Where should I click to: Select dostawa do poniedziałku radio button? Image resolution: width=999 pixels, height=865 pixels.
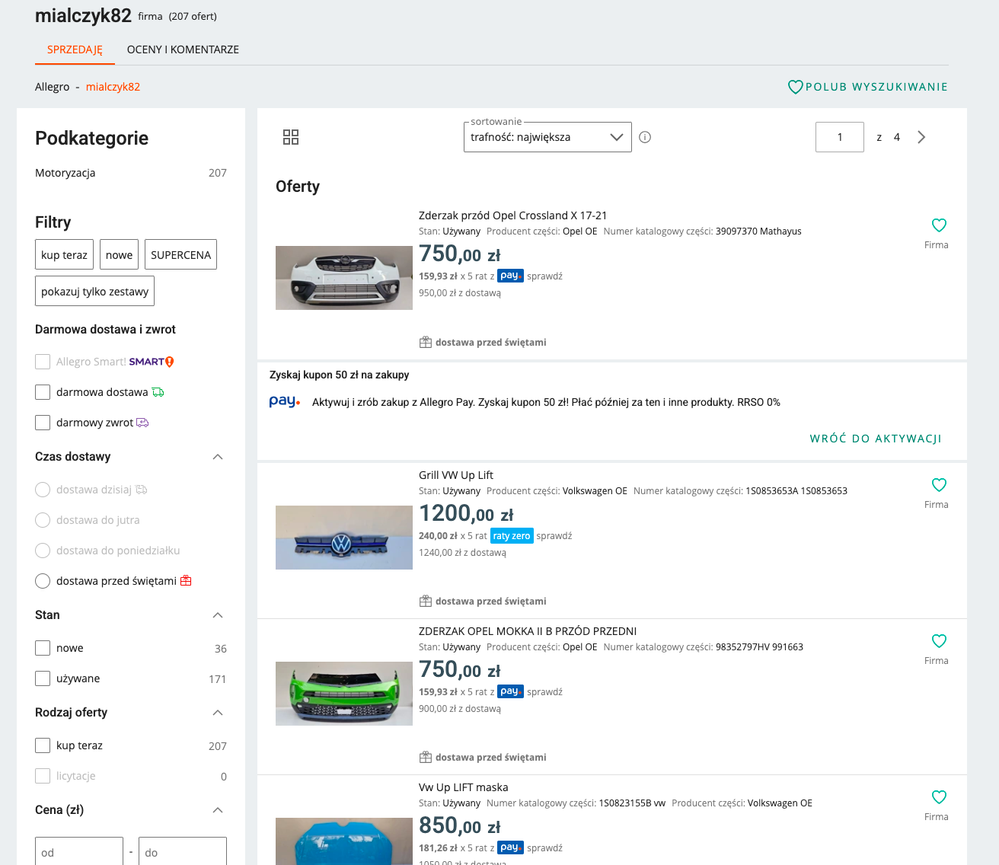coord(43,550)
